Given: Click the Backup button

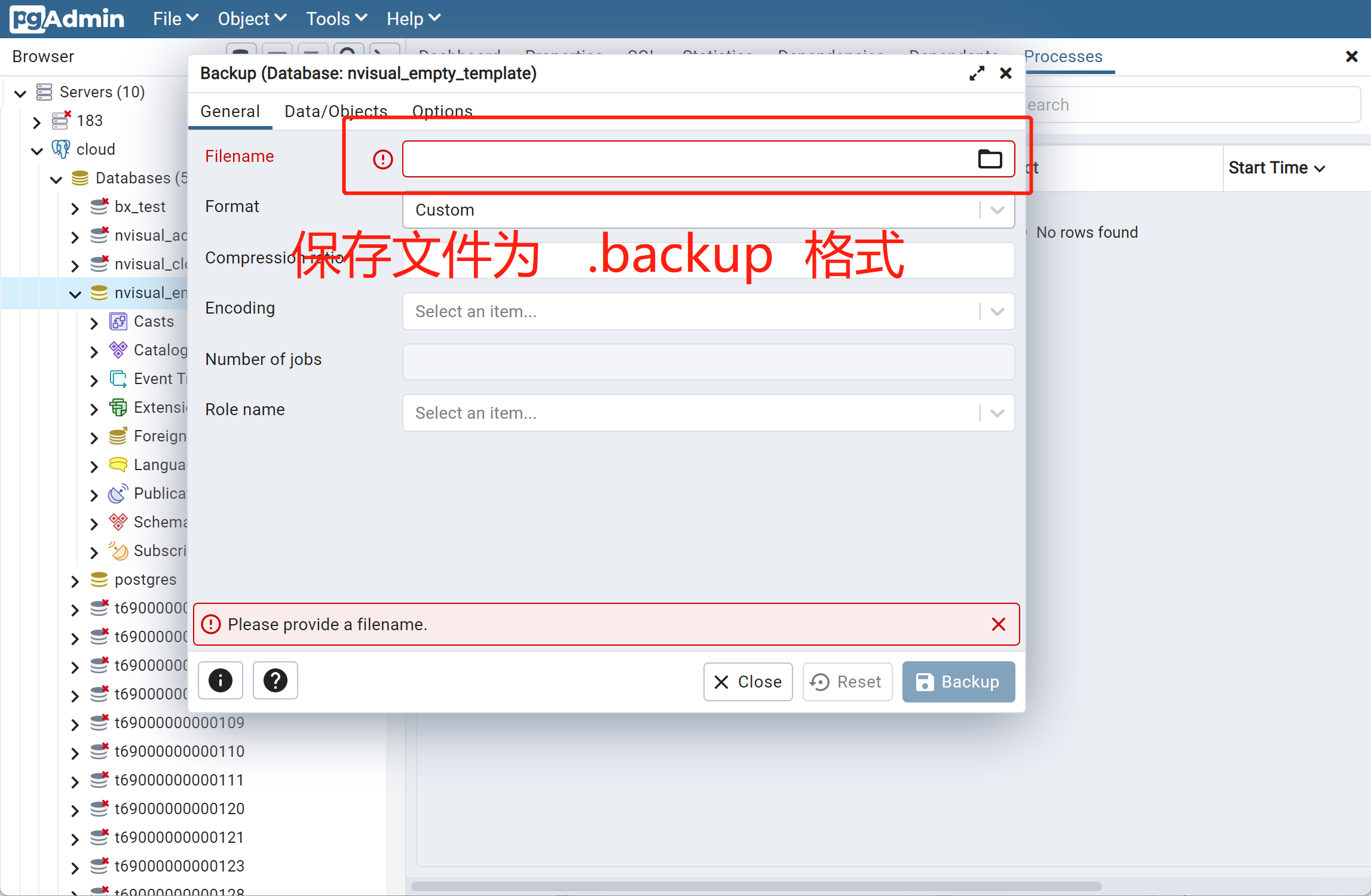Looking at the screenshot, I should click(x=959, y=682).
